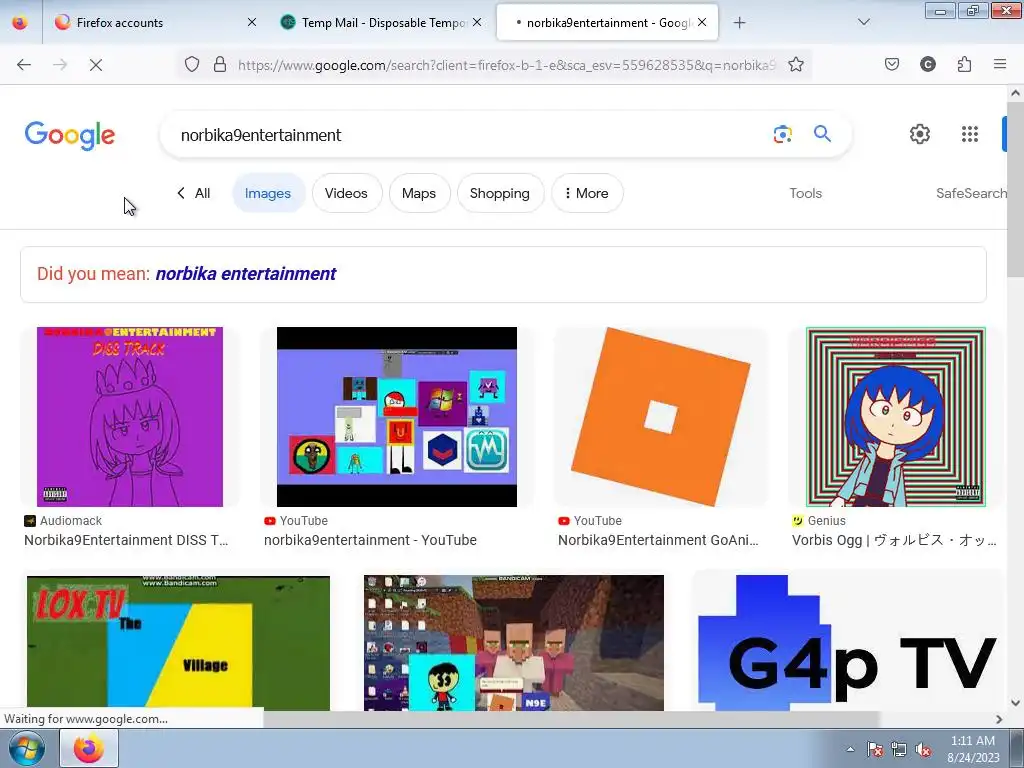Screen dimensions: 1024x768
Task: Click the Genius source label
Action: [x=827, y=520]
